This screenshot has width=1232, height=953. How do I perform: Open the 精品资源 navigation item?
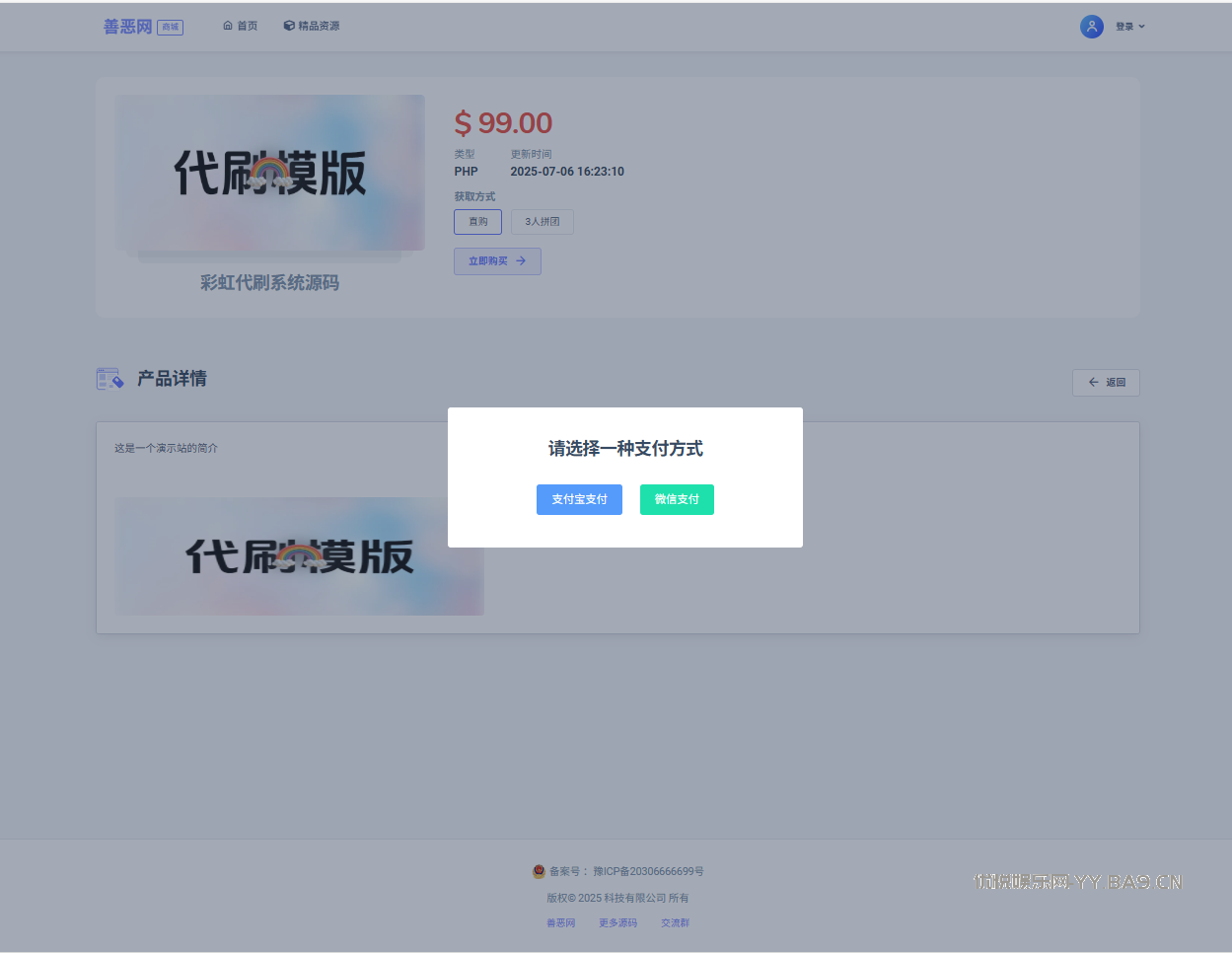pos(319,26)
